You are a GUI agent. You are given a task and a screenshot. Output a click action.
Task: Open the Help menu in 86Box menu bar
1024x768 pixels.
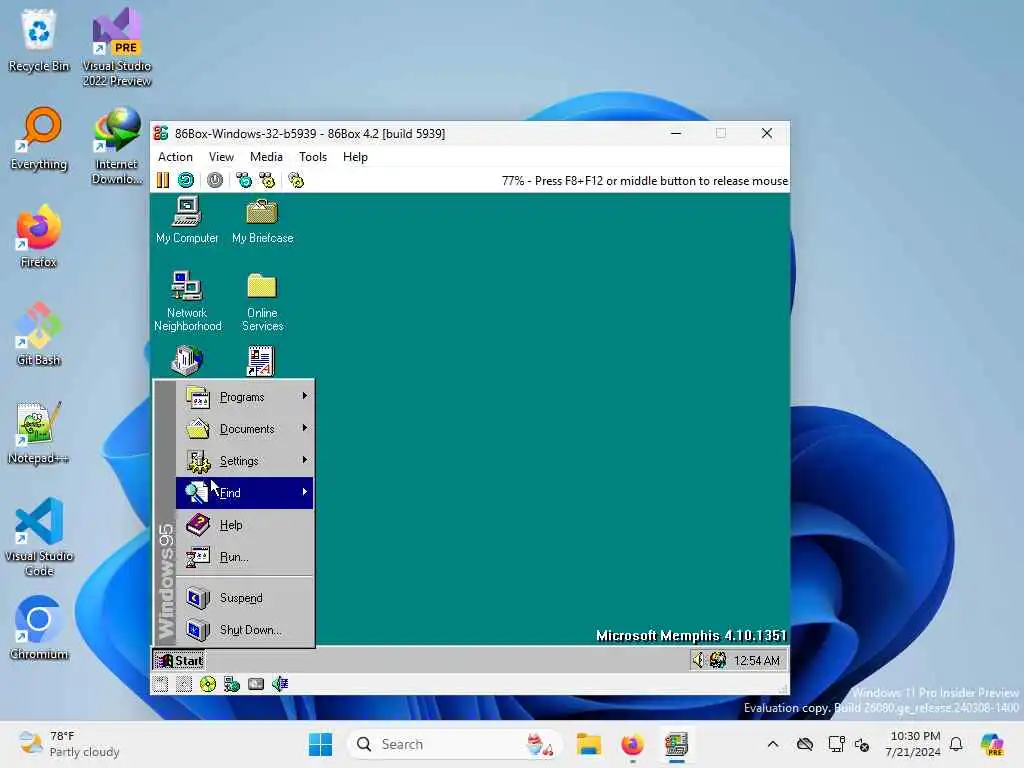pyautogui.click(x=355, y=157)
